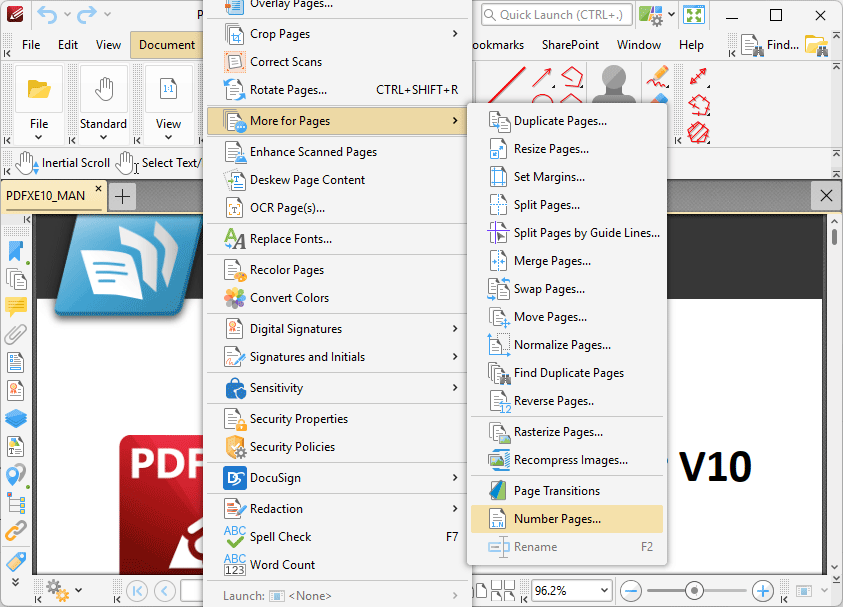Click the zoom slider handle
This screenshot has width=843, height=607.
tap(694, 591)
